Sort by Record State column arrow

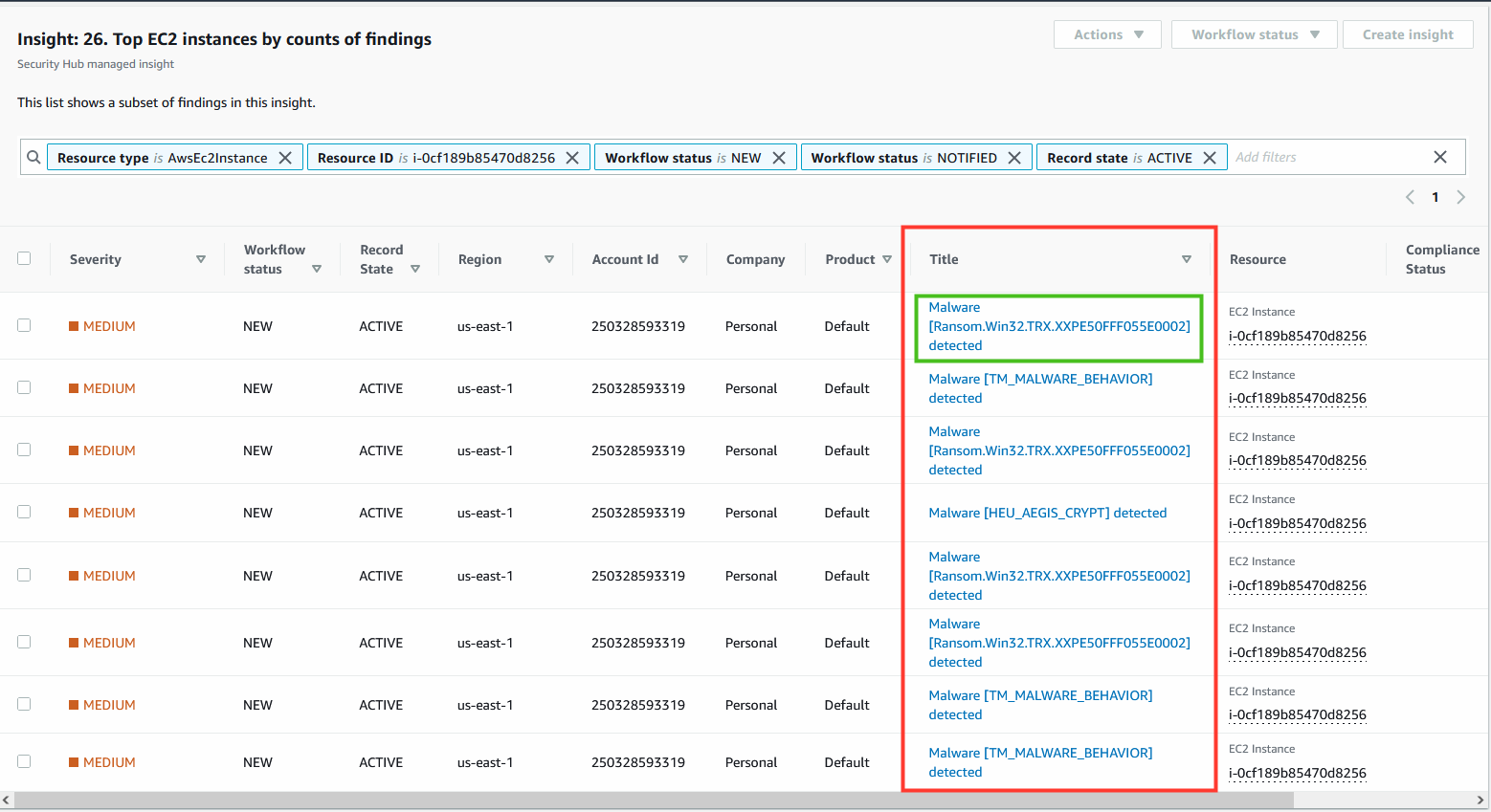point(415,269)
